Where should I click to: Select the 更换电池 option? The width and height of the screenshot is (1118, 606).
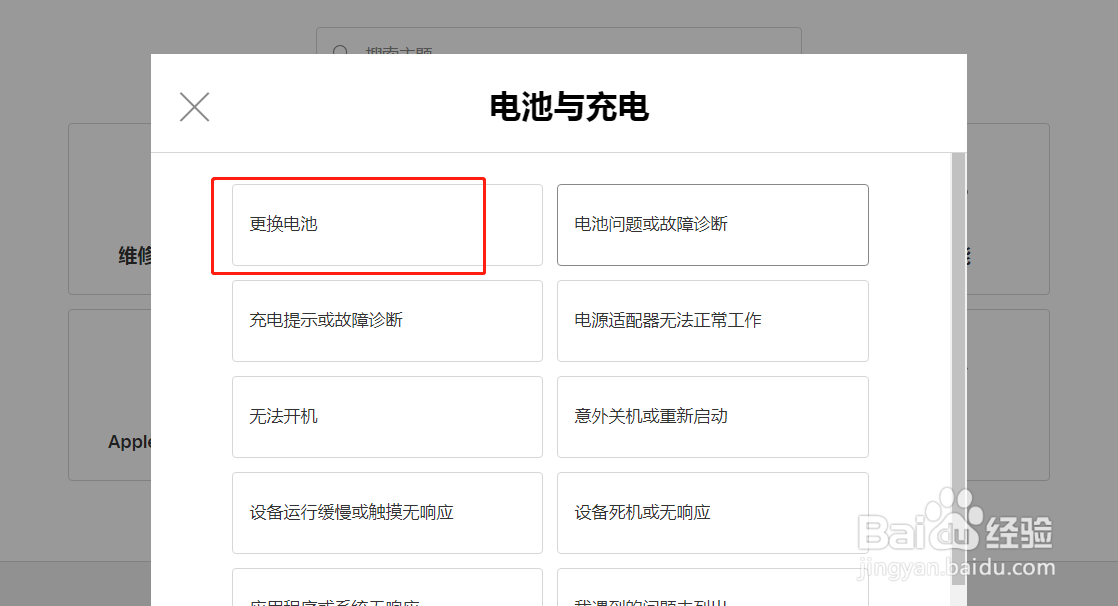387,225
